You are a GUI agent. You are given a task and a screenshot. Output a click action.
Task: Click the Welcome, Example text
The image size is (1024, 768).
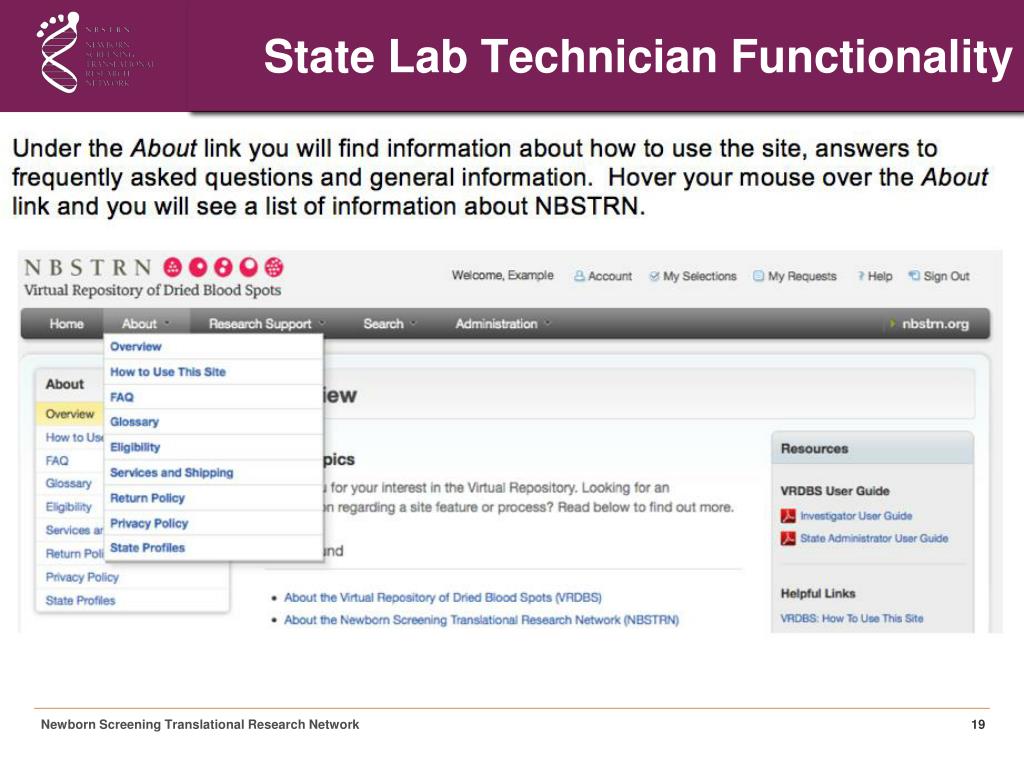[x=502, y=276]
